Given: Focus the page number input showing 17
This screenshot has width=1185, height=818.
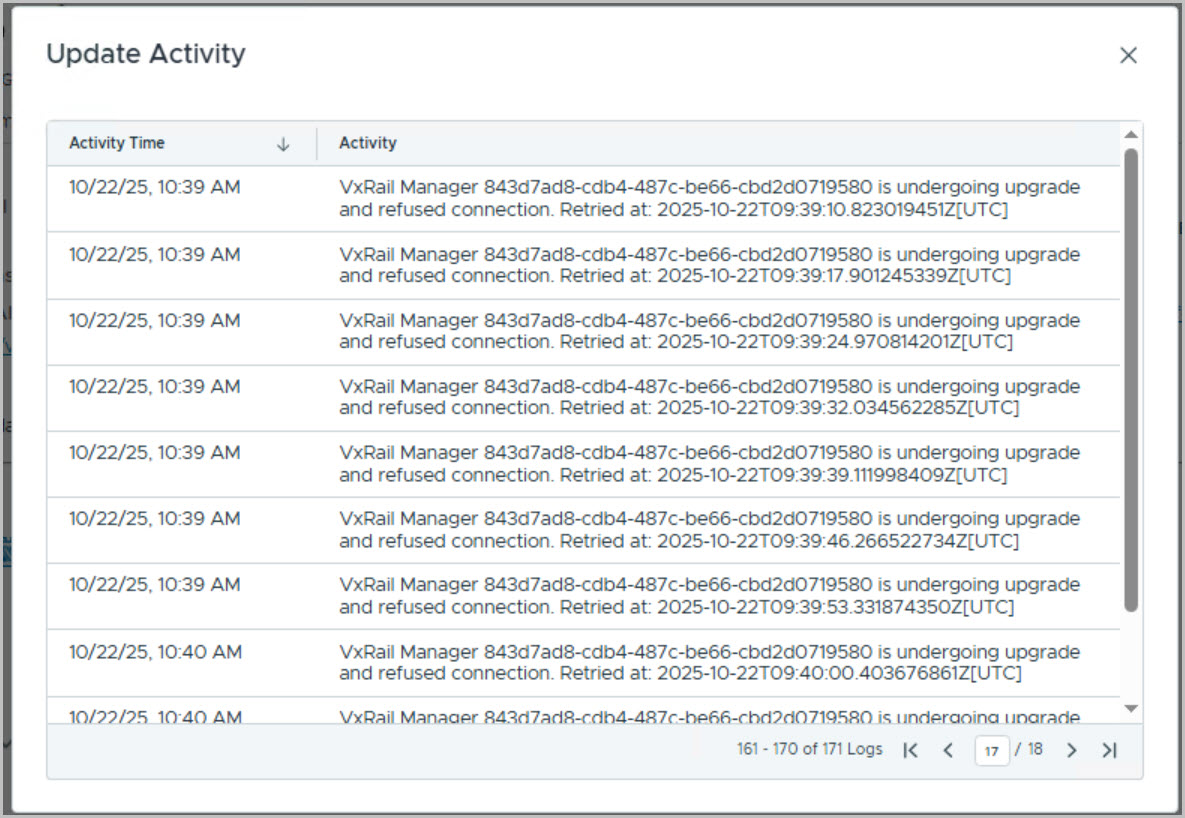Looking at the screenshot, I should [x=991, y=750].
